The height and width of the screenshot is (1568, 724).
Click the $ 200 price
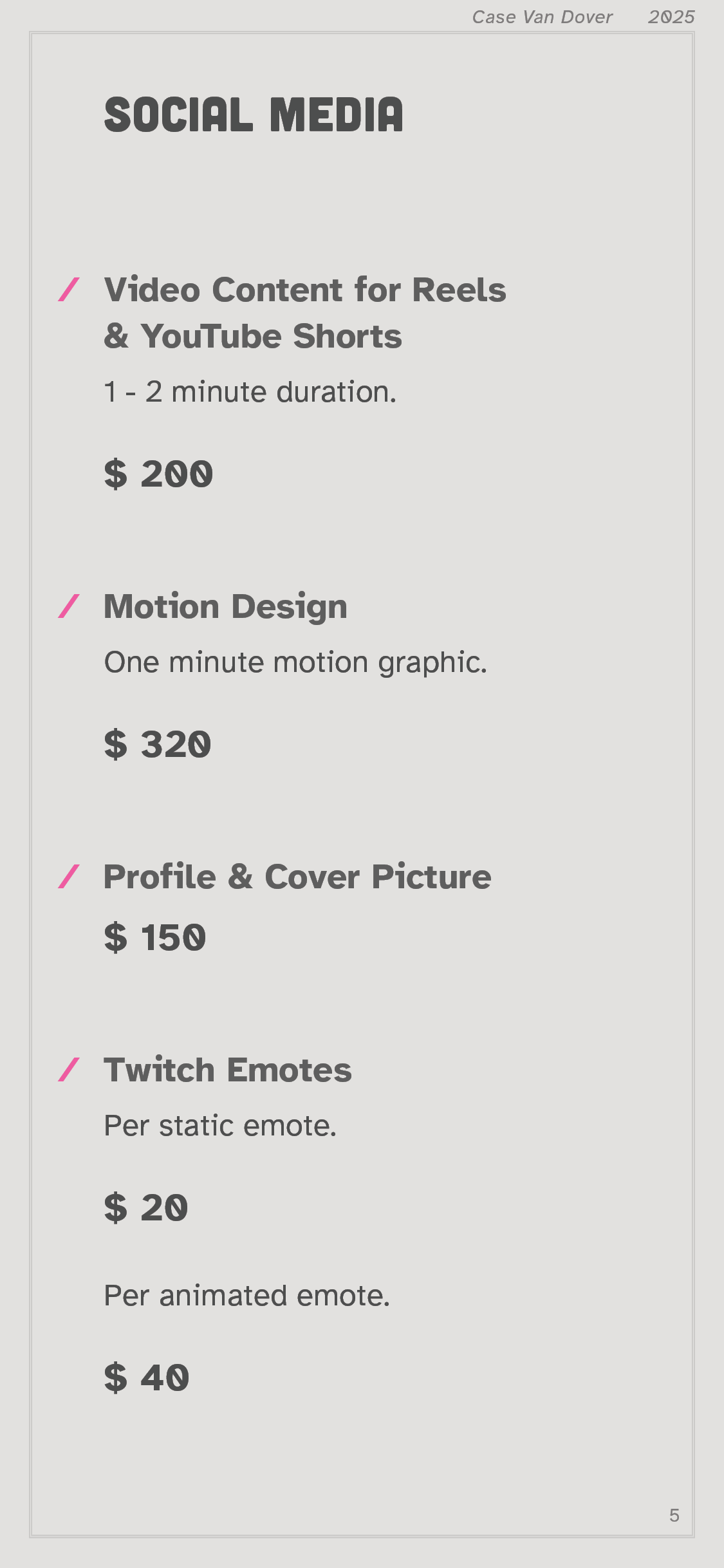[x=158, y=474]
